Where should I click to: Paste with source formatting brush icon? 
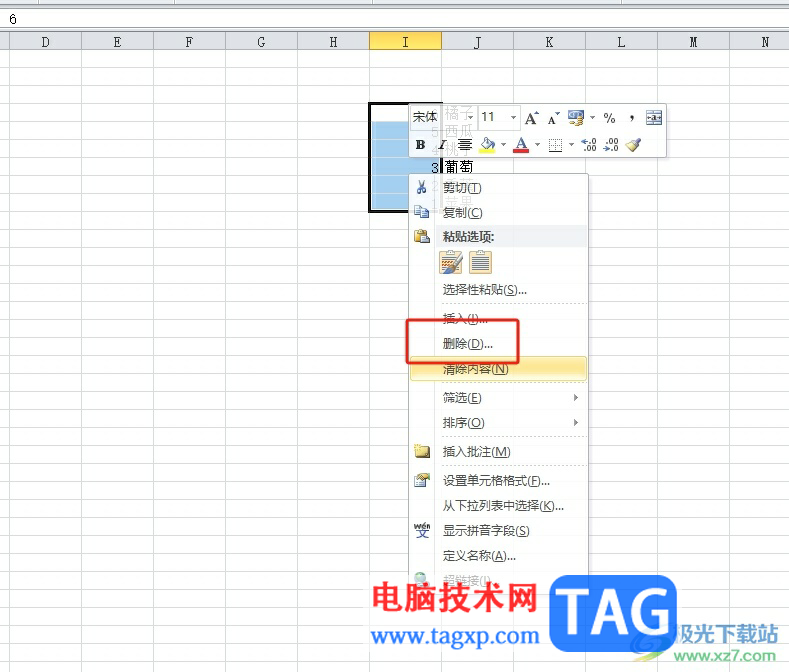(x=451, y=262)
